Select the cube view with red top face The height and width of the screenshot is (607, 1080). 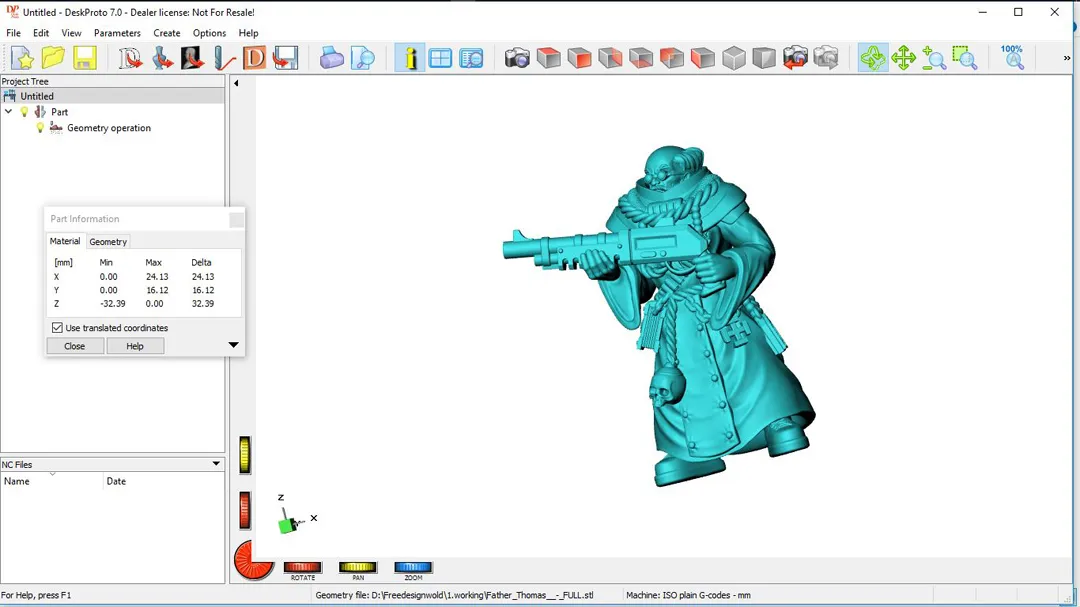click(x=548, y=59)
